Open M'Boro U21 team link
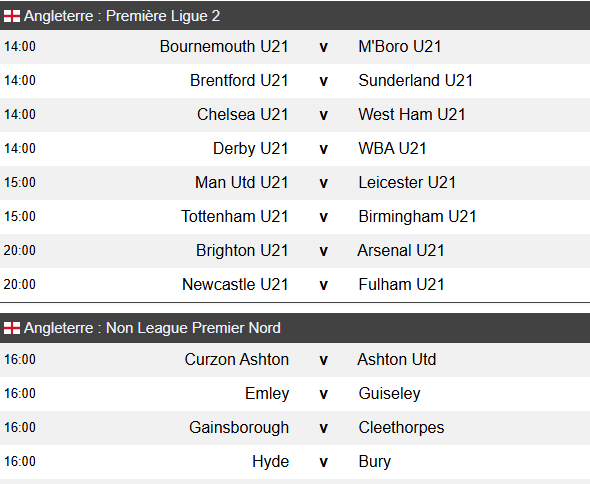590x484 pixels. (400, 47)
